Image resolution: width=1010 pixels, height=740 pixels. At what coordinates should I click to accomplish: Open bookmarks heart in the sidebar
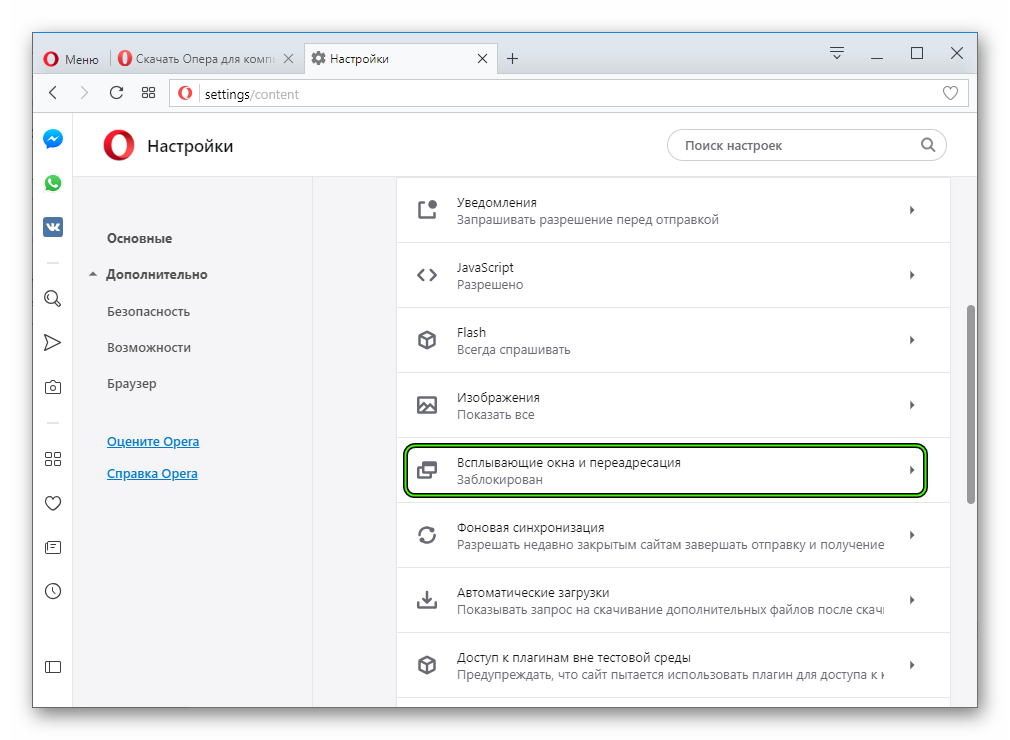[53, 503]
